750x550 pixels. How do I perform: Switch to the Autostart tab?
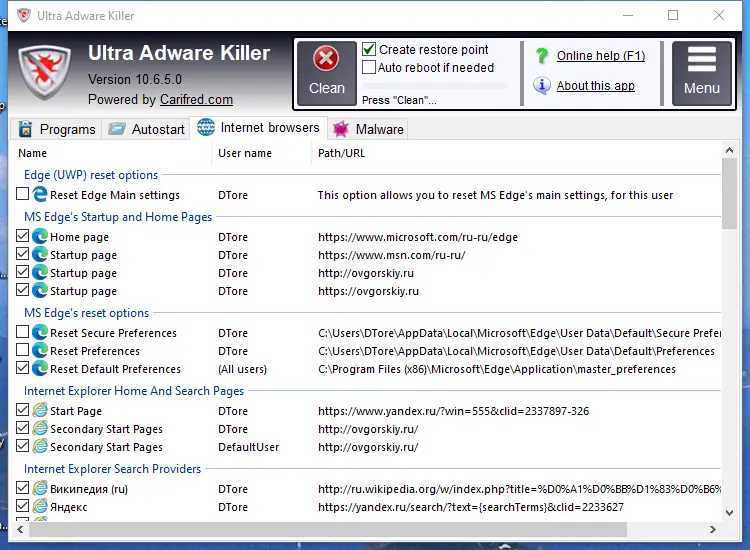point(146,129)
